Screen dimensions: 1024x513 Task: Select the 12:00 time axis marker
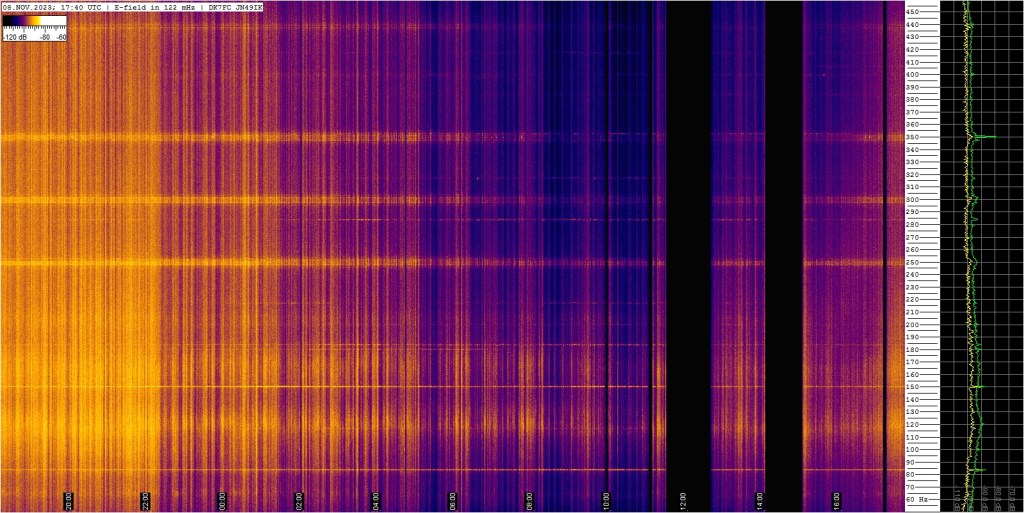point(682,501)
